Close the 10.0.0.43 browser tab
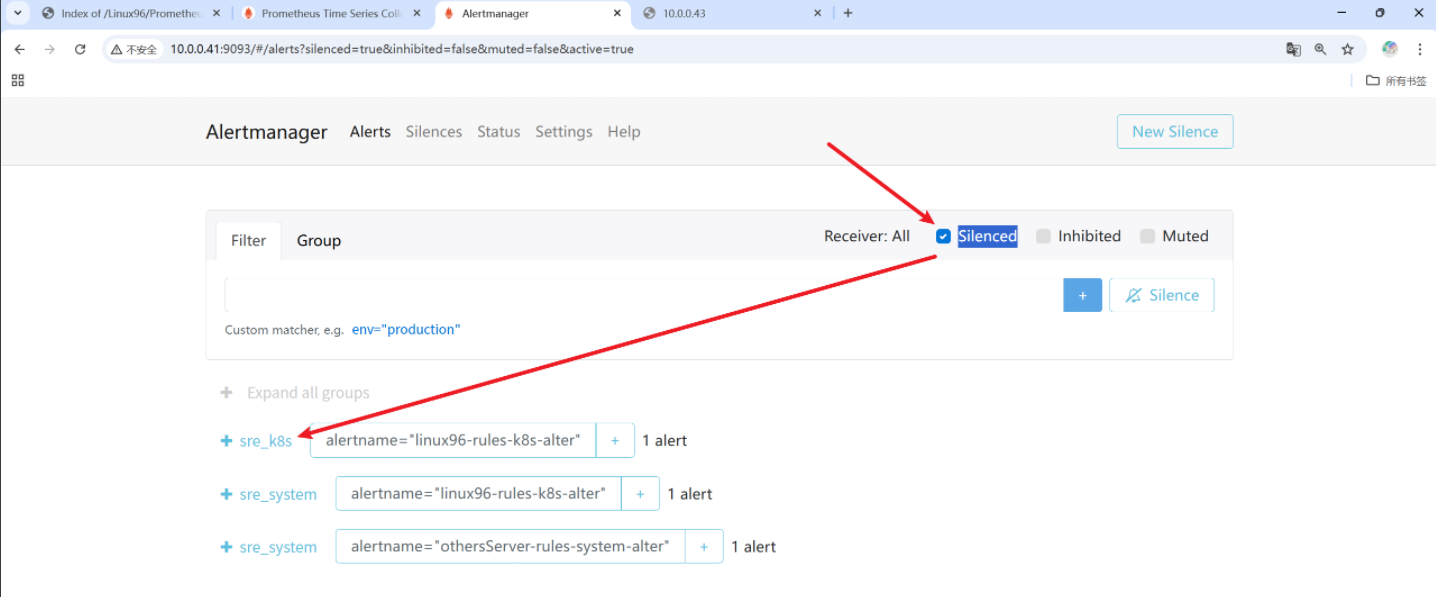Image resolution: width=1436 pixels, height=597 pixels. click(817, 14)
